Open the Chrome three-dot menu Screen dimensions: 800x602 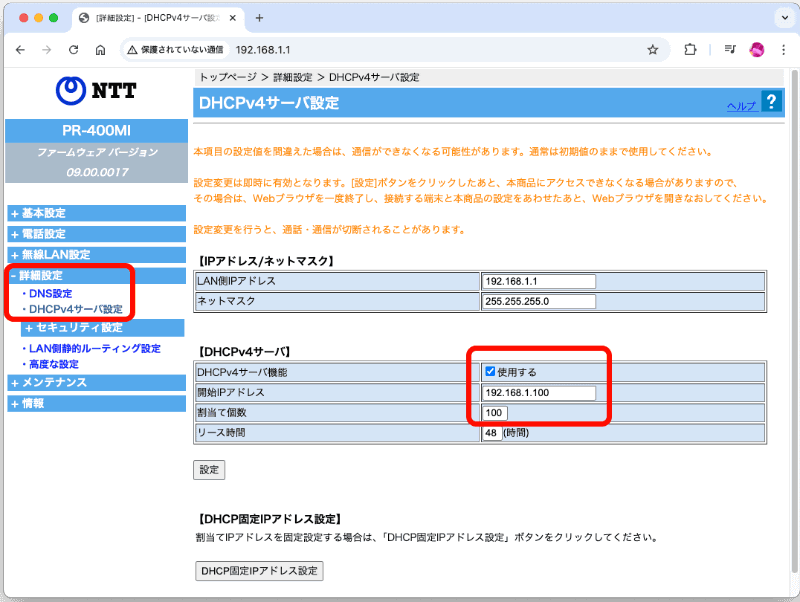tap(783, 49)
